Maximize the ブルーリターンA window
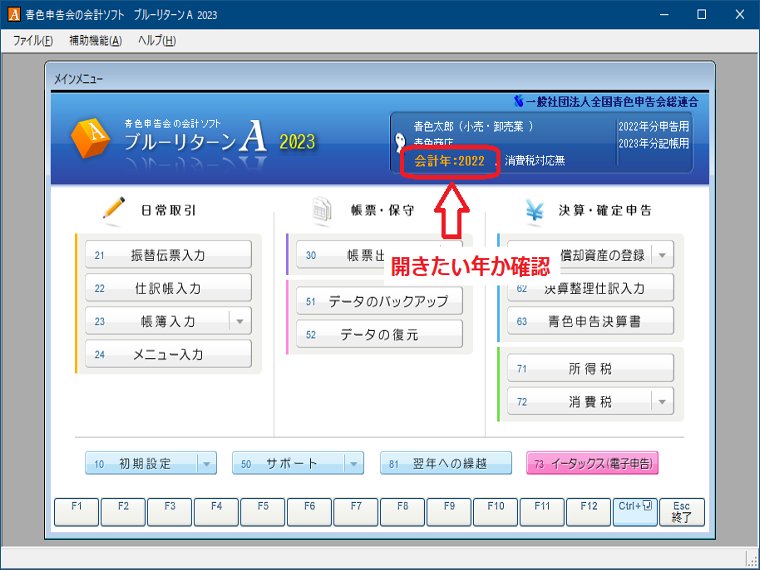 701,15
